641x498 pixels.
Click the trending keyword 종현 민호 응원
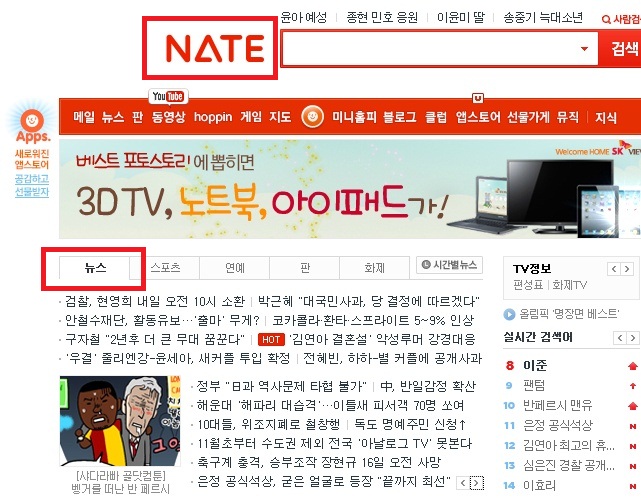[382, 17]
